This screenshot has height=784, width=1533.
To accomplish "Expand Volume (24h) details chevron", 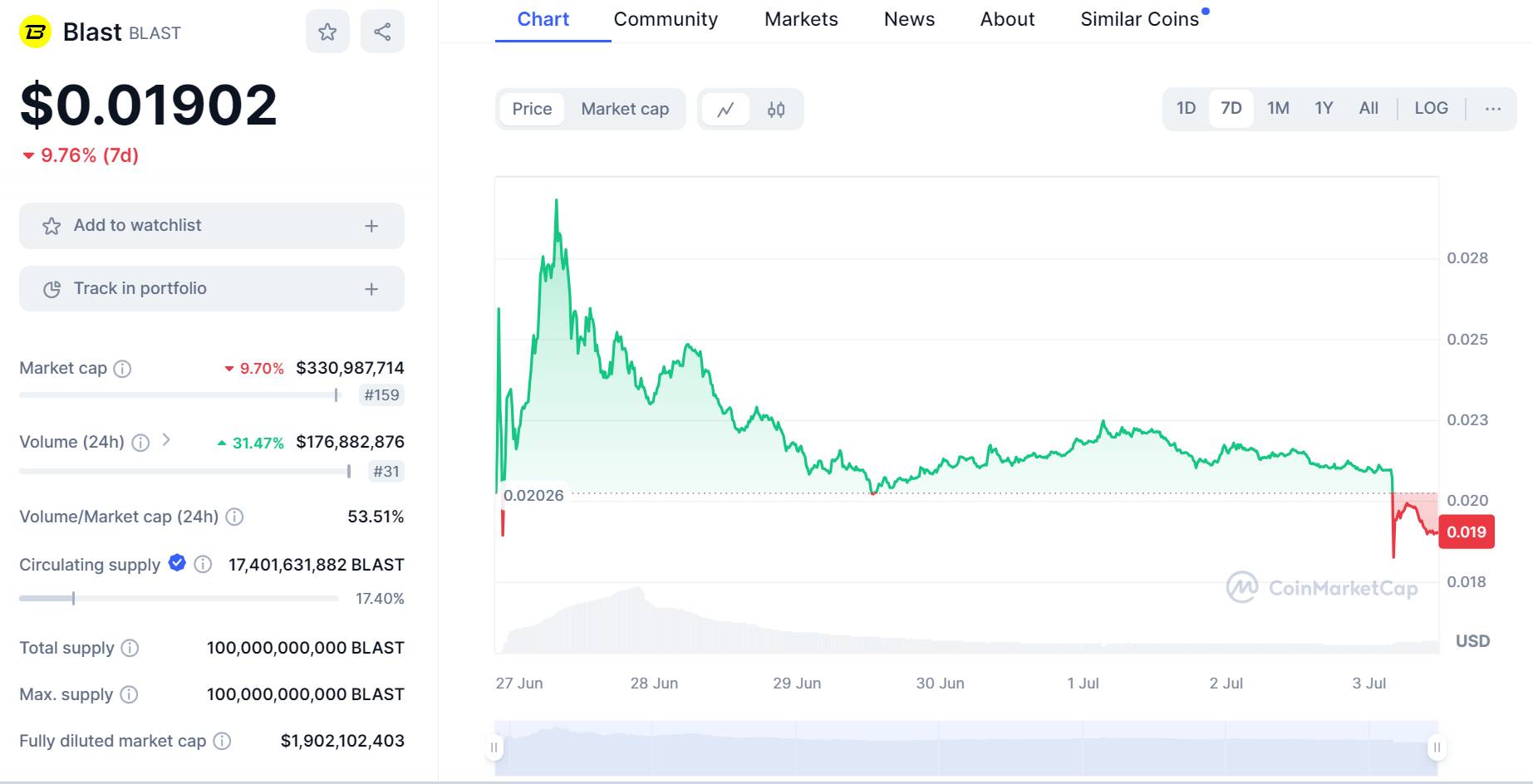I will tap(166, 440).
